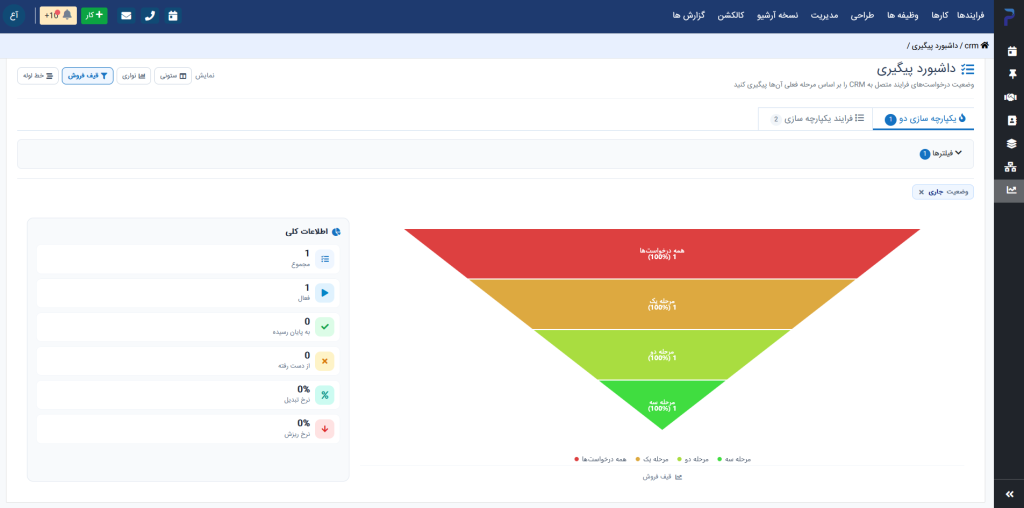Viewport: 1024px width, 508px height.
Task: Open the notifications bell showing 10+
Action: 59,16
